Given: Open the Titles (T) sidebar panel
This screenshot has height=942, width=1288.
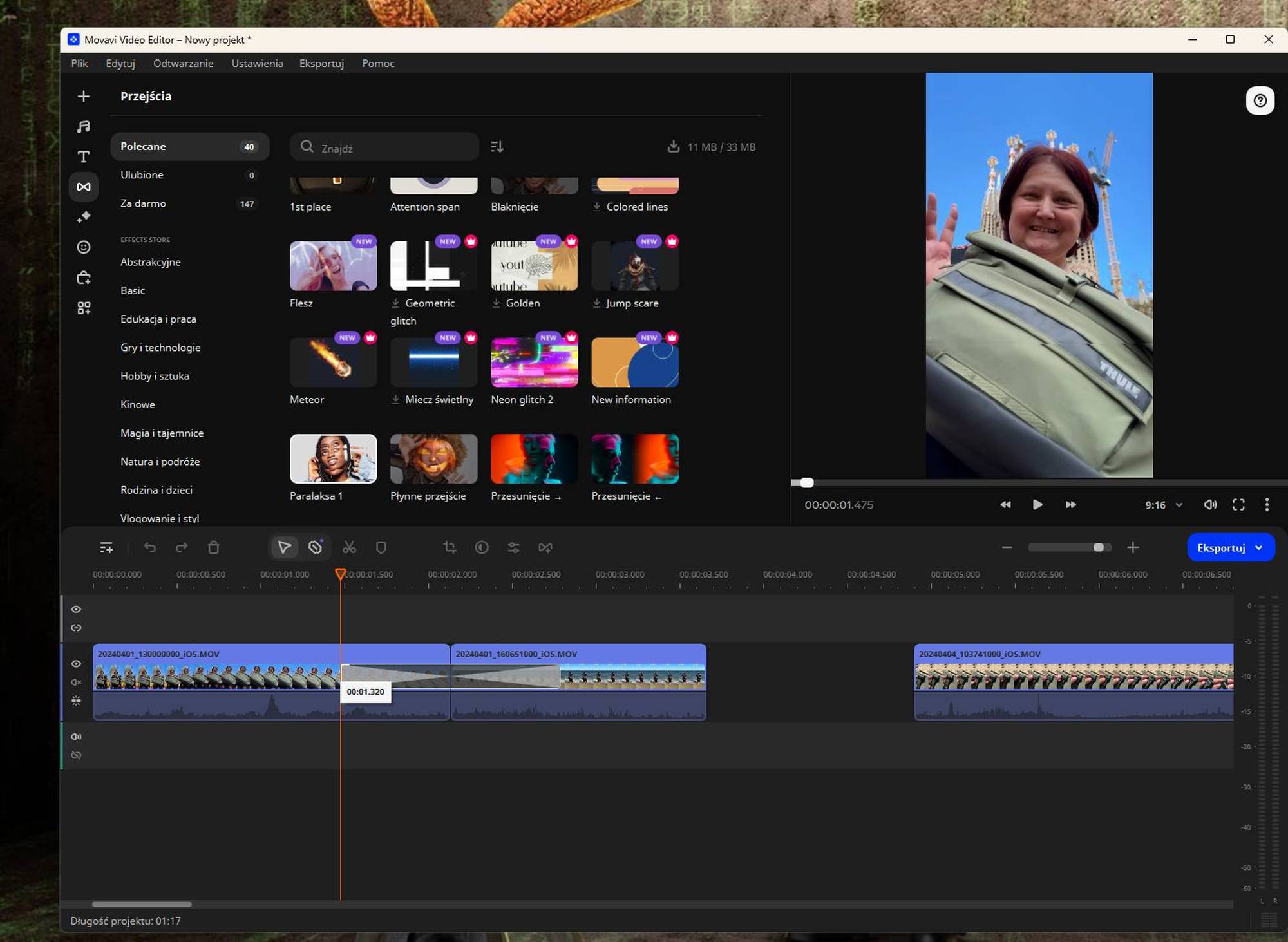Looking at the screenshot, I should point(83,156).
